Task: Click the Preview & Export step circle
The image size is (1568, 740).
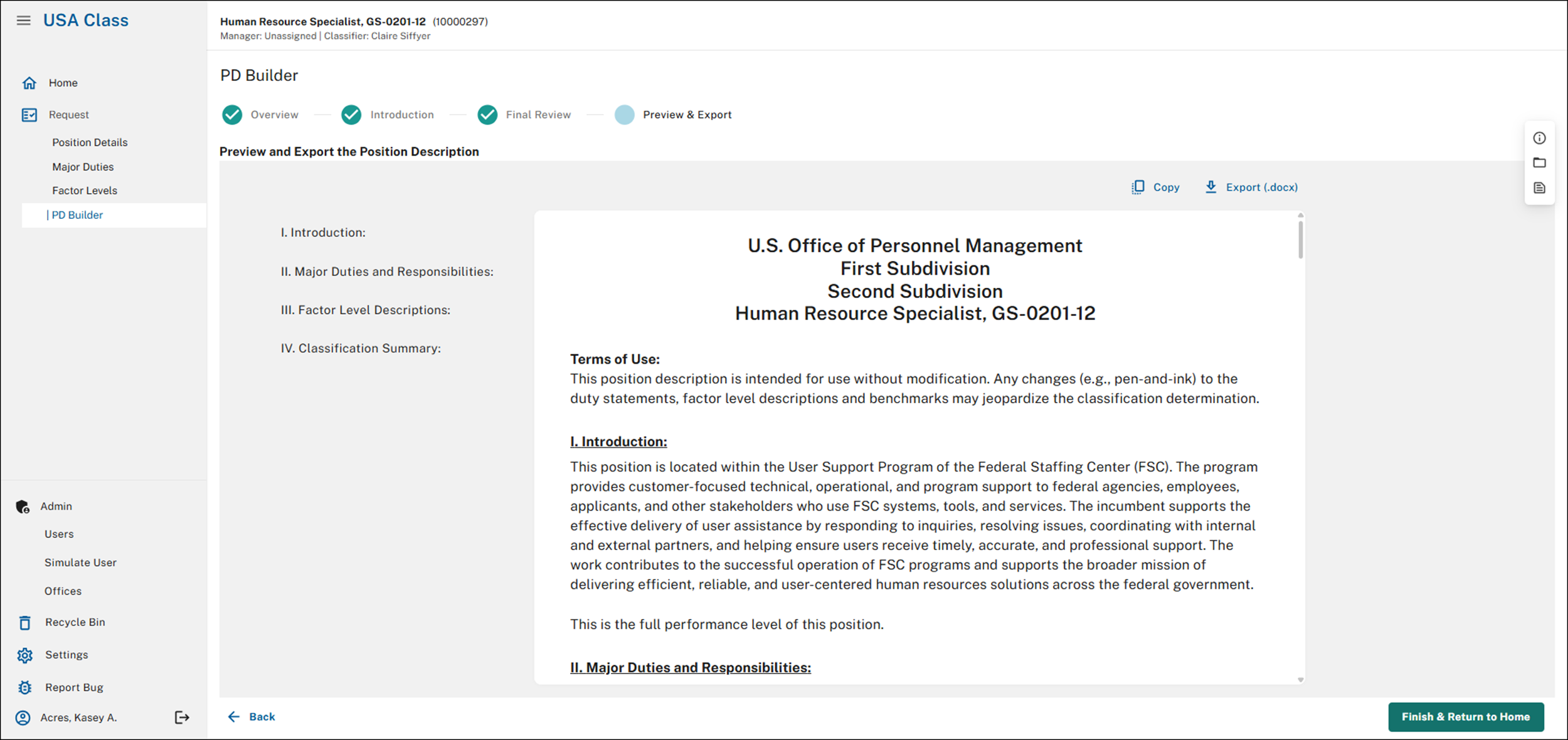Action: coord(625,115)
